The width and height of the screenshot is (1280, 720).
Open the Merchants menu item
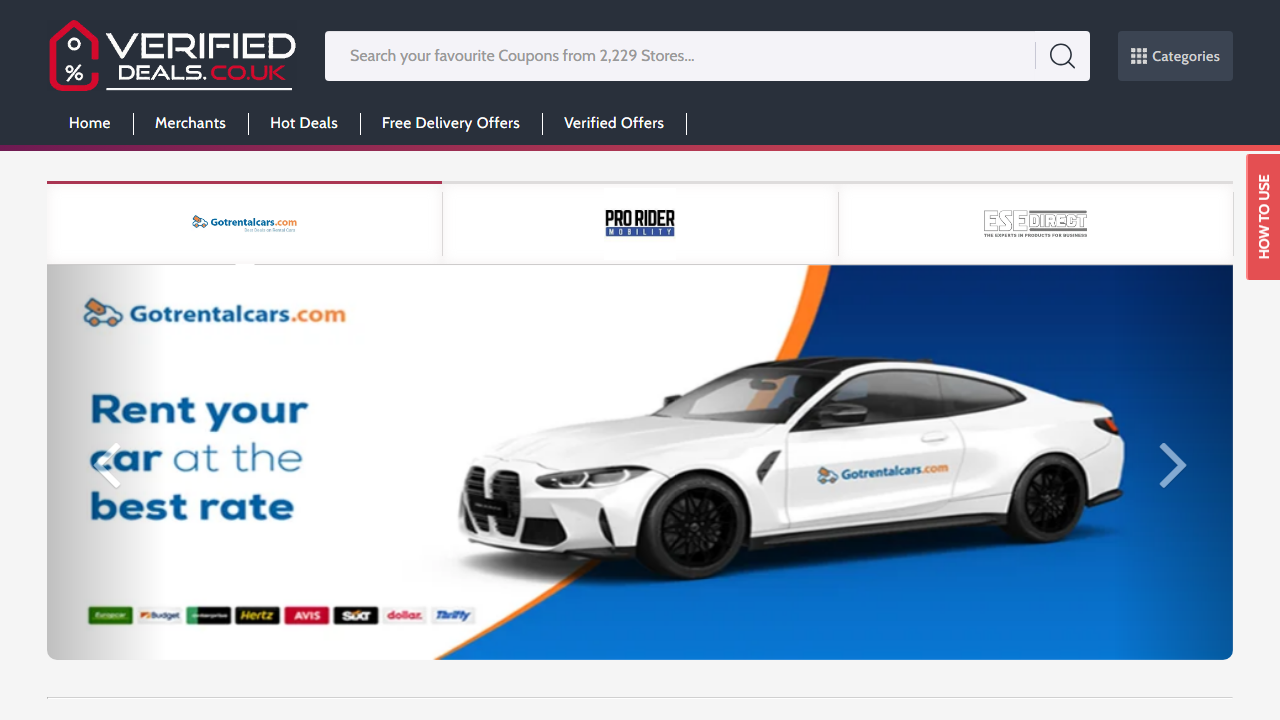190,123
